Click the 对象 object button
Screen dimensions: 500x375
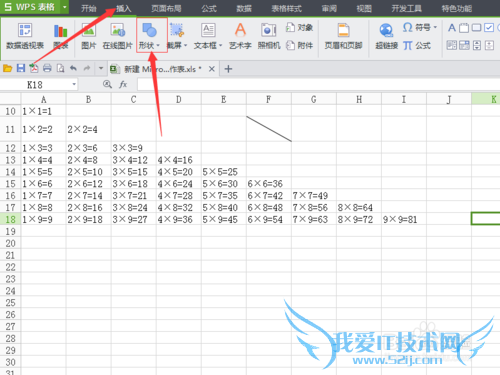click(x=299, y=27)
